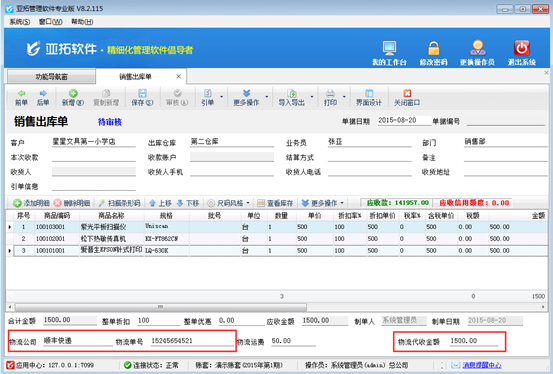Screen dimensions: 553x374
Task: Click the 后单 next document arrow icon
Action: [43, 94]
